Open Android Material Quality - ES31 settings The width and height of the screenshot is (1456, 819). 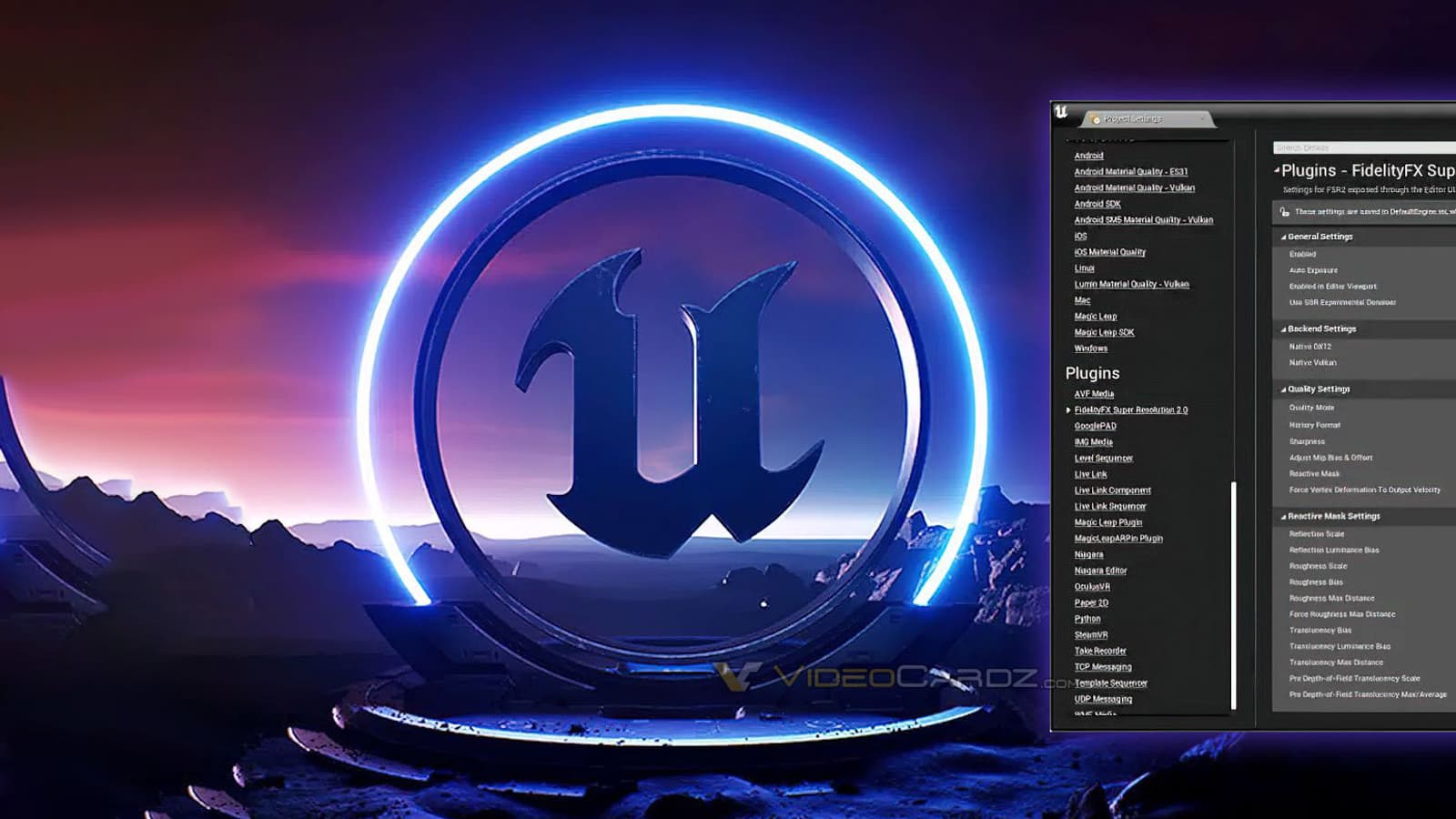coord(1131,172)
